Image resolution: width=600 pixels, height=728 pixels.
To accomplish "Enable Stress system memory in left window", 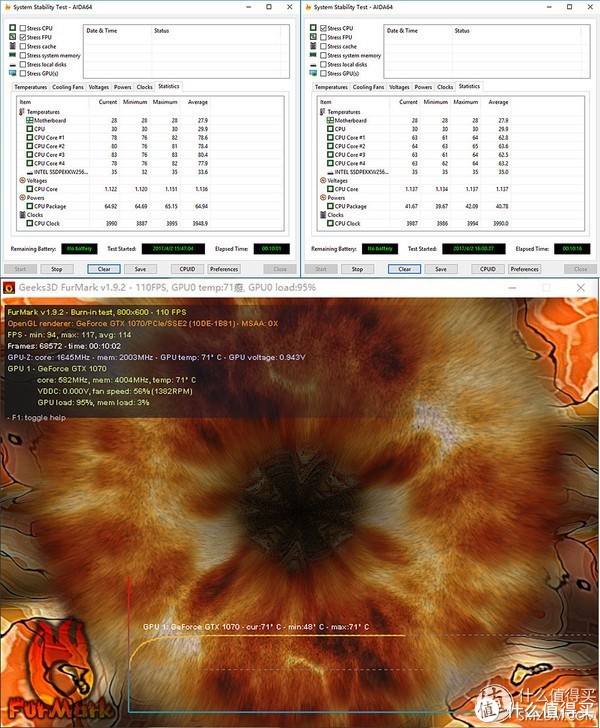I will [23, 55].
